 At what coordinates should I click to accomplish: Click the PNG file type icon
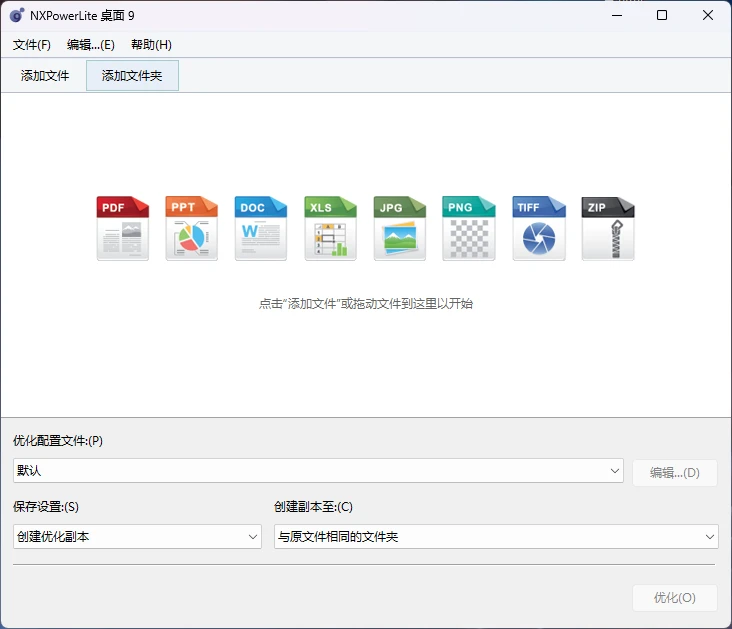[x=469, y=228]
